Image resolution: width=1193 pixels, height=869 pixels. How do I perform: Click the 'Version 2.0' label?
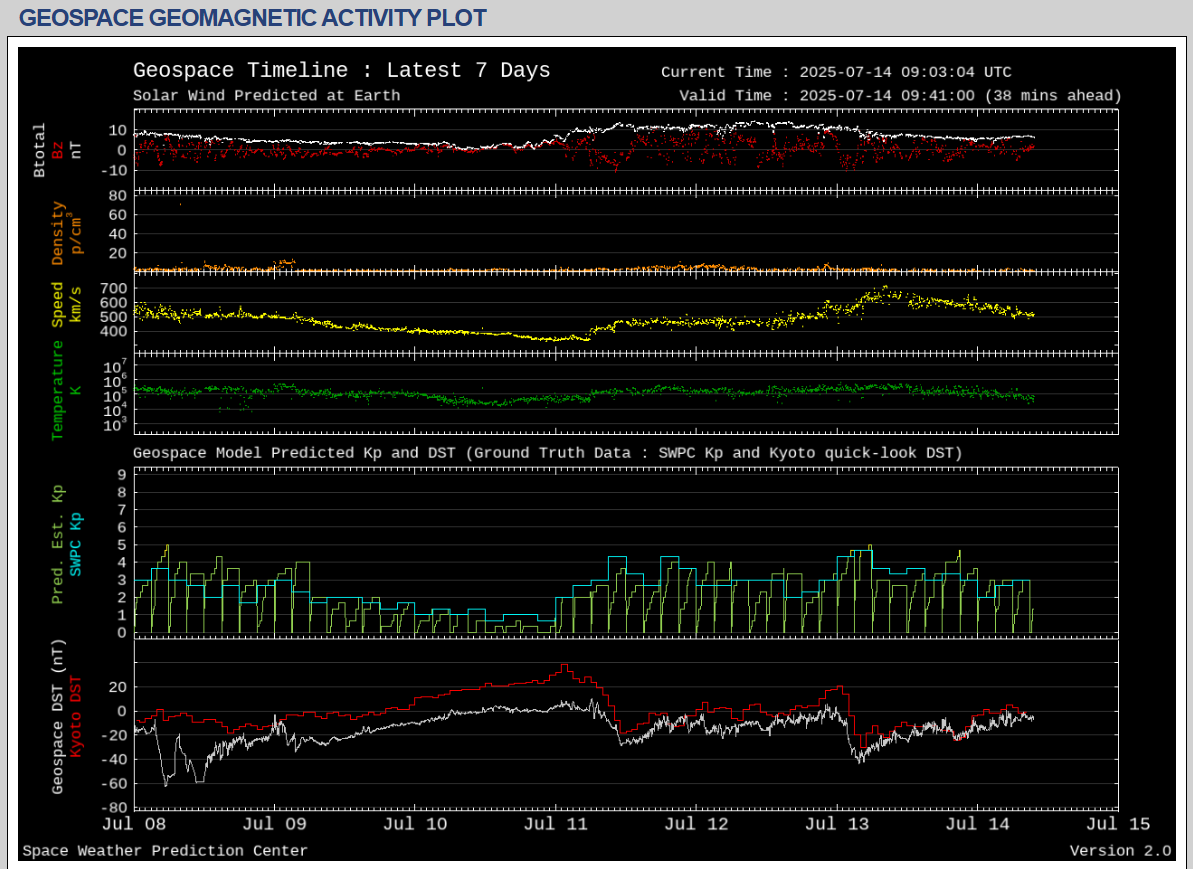pyautogui.click(x=1120, y=851)
